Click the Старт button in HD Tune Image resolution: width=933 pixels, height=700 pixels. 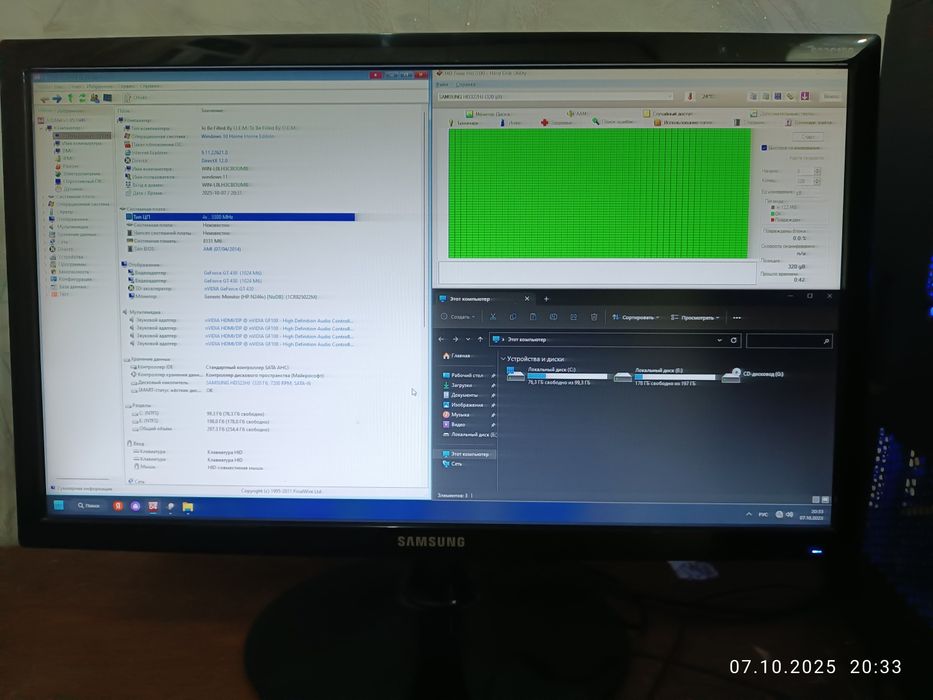808,137
